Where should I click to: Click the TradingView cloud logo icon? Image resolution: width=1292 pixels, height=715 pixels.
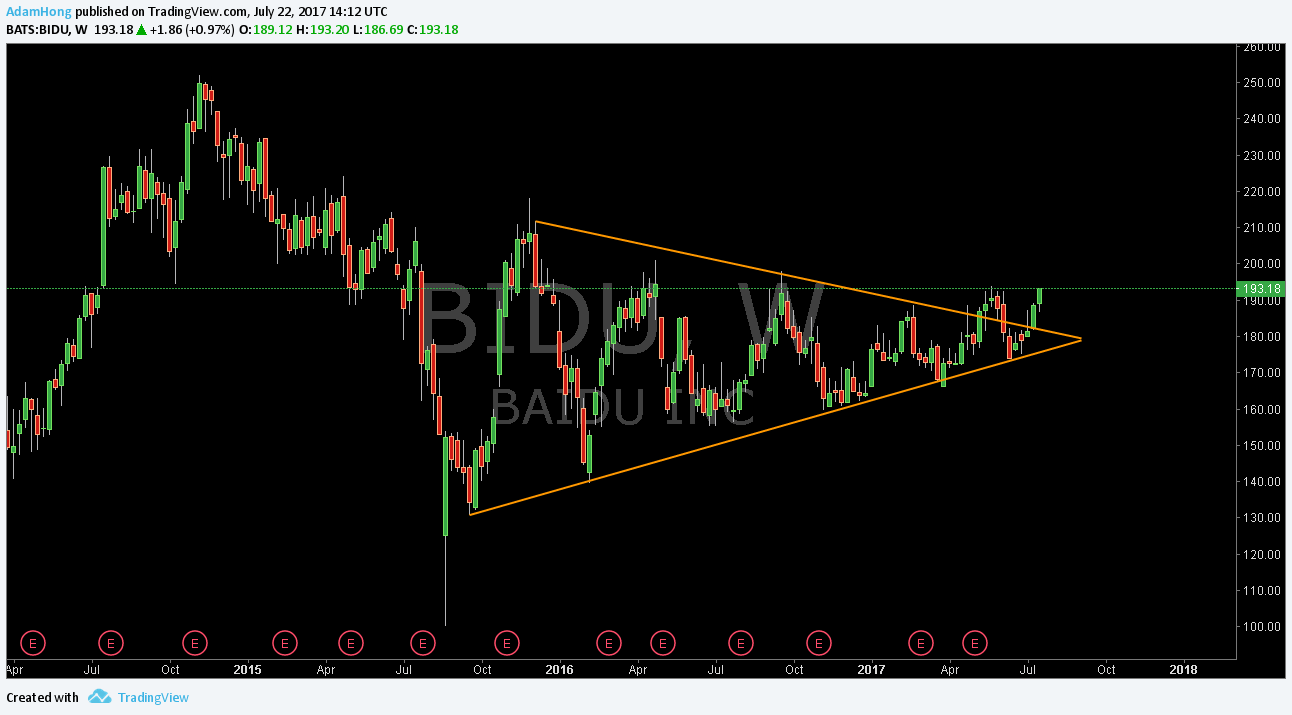pos(99,697)
